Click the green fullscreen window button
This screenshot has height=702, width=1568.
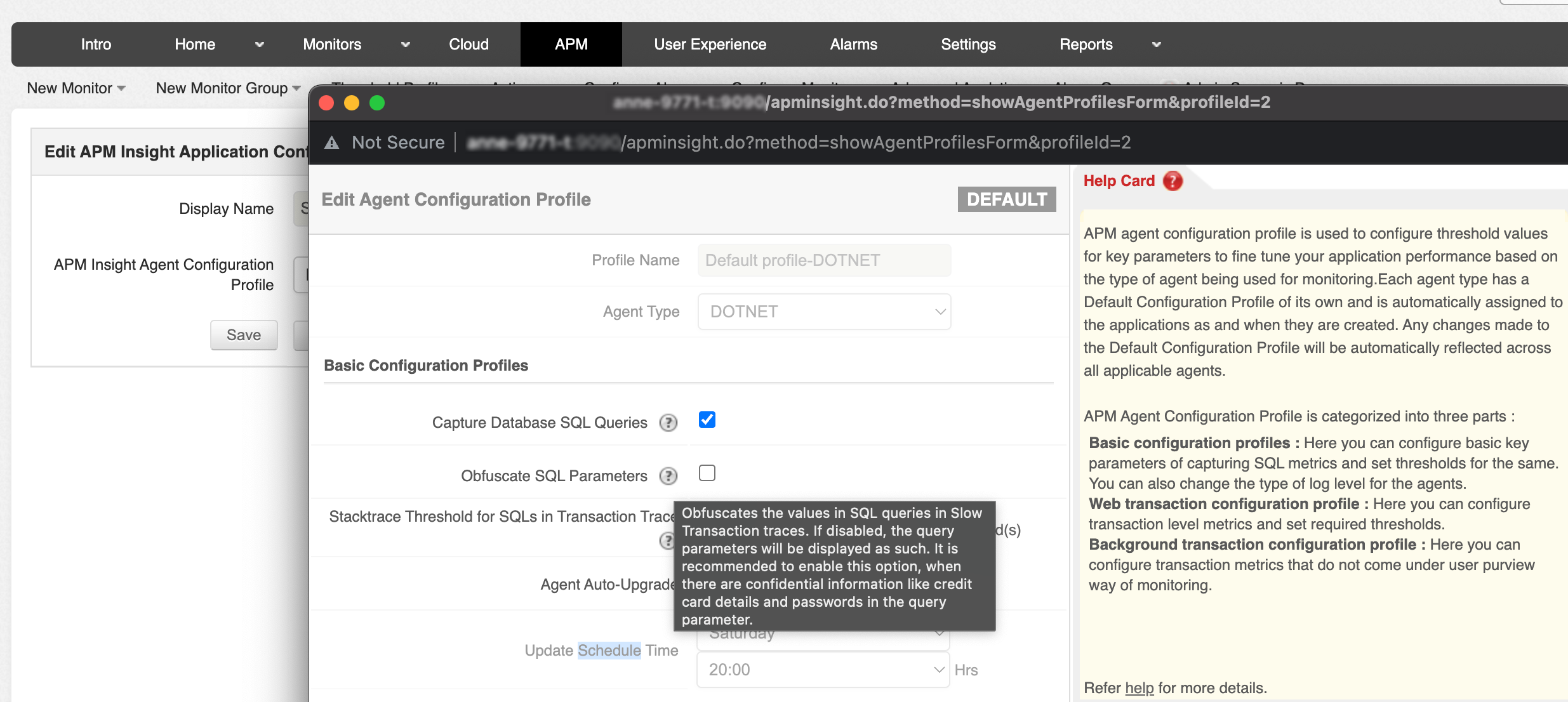(377, 103)
